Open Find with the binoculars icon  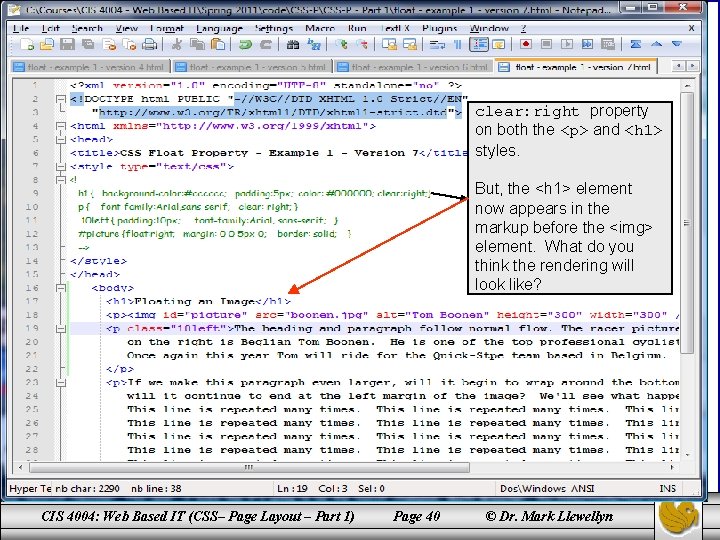292,44
